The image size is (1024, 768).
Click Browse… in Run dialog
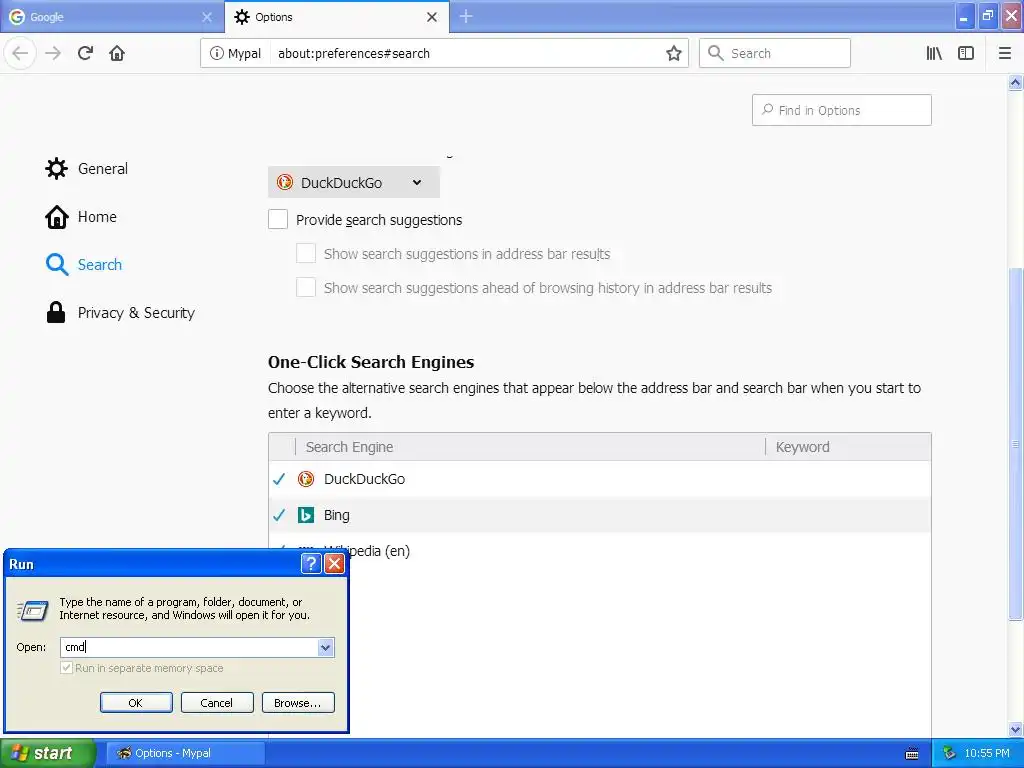298,703
